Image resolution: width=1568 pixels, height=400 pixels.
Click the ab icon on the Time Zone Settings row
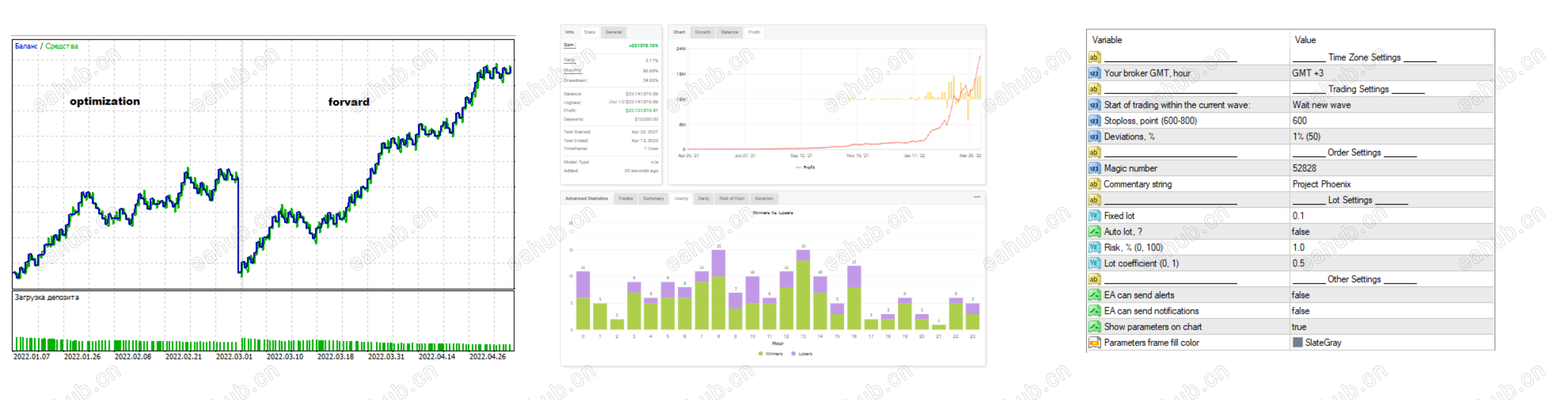[1094, 57]
